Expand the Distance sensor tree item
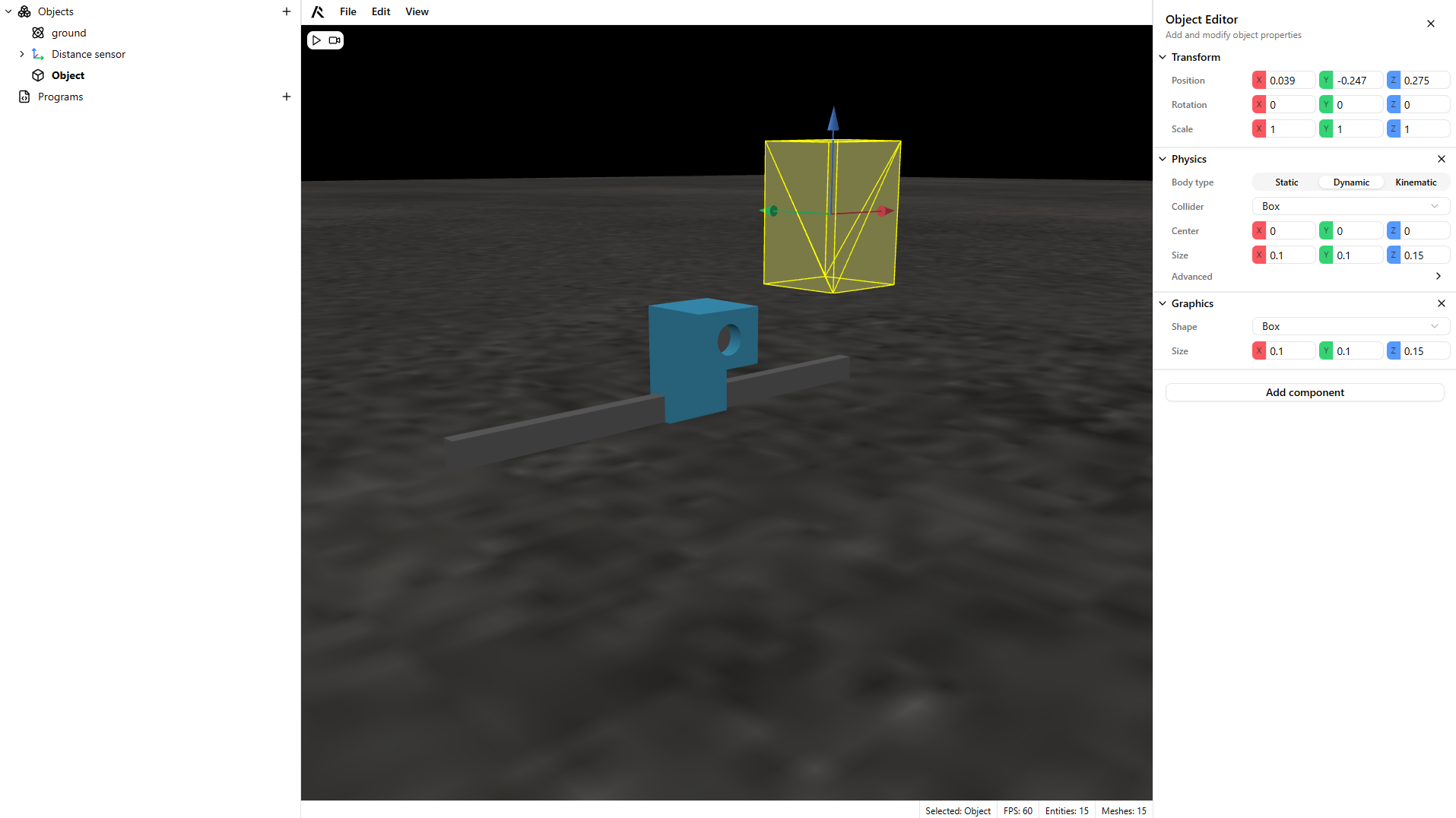The height and width of the screenshot is (818, 1456). click(x=22, y=54)
